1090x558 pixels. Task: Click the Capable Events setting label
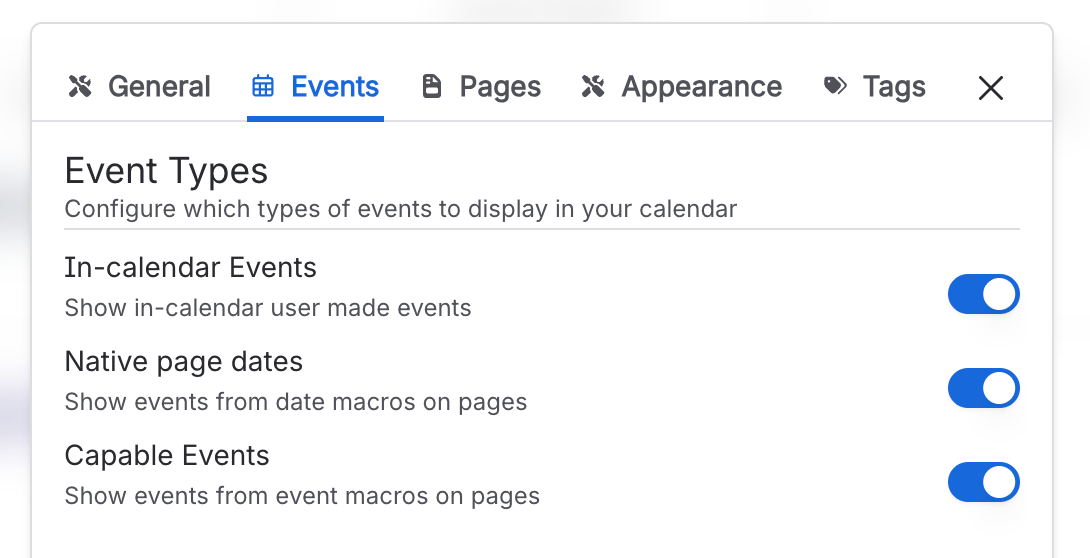point(167,456)
